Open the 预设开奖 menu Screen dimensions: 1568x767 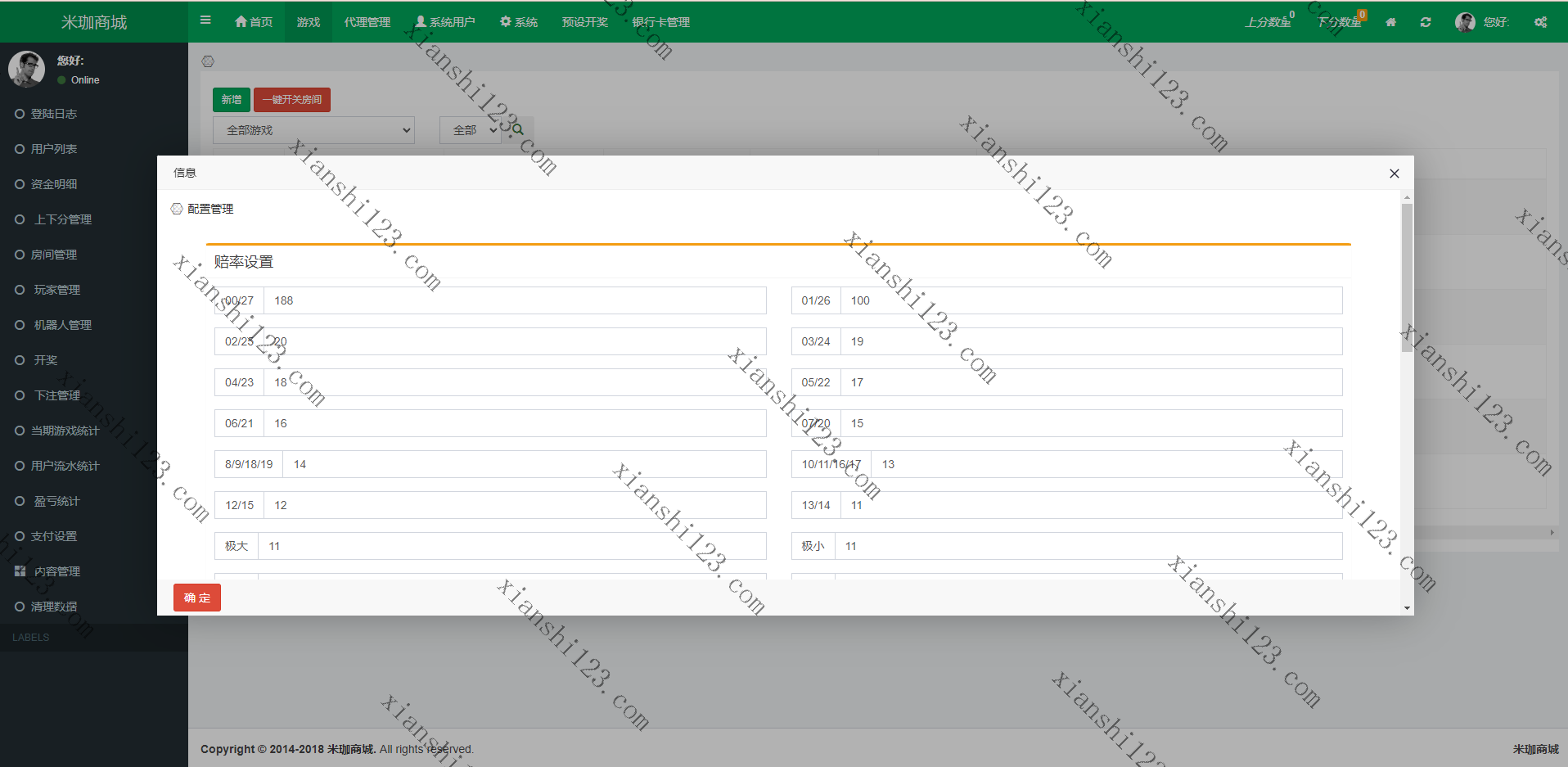pyautogui.click(x=585, y=22)
